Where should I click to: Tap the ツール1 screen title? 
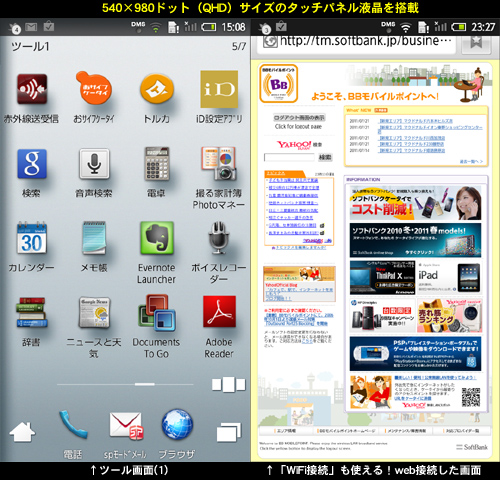(x=30, y=47)
